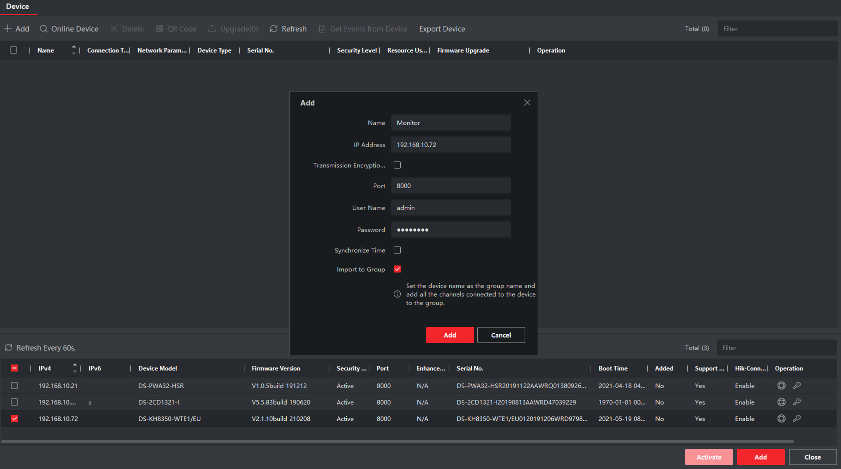Open web config globe icon for 192.168.10.21

tap(781, 385)
